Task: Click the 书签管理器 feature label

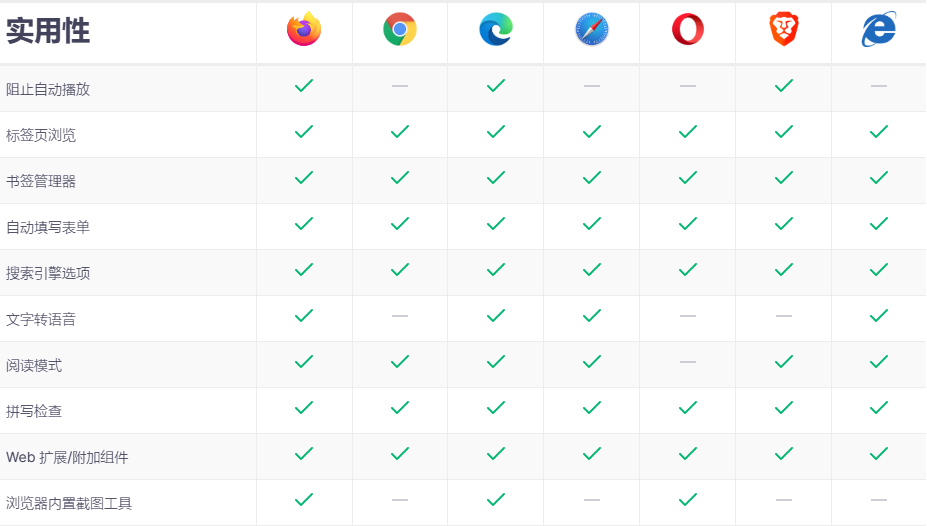Action: [41, 181]
